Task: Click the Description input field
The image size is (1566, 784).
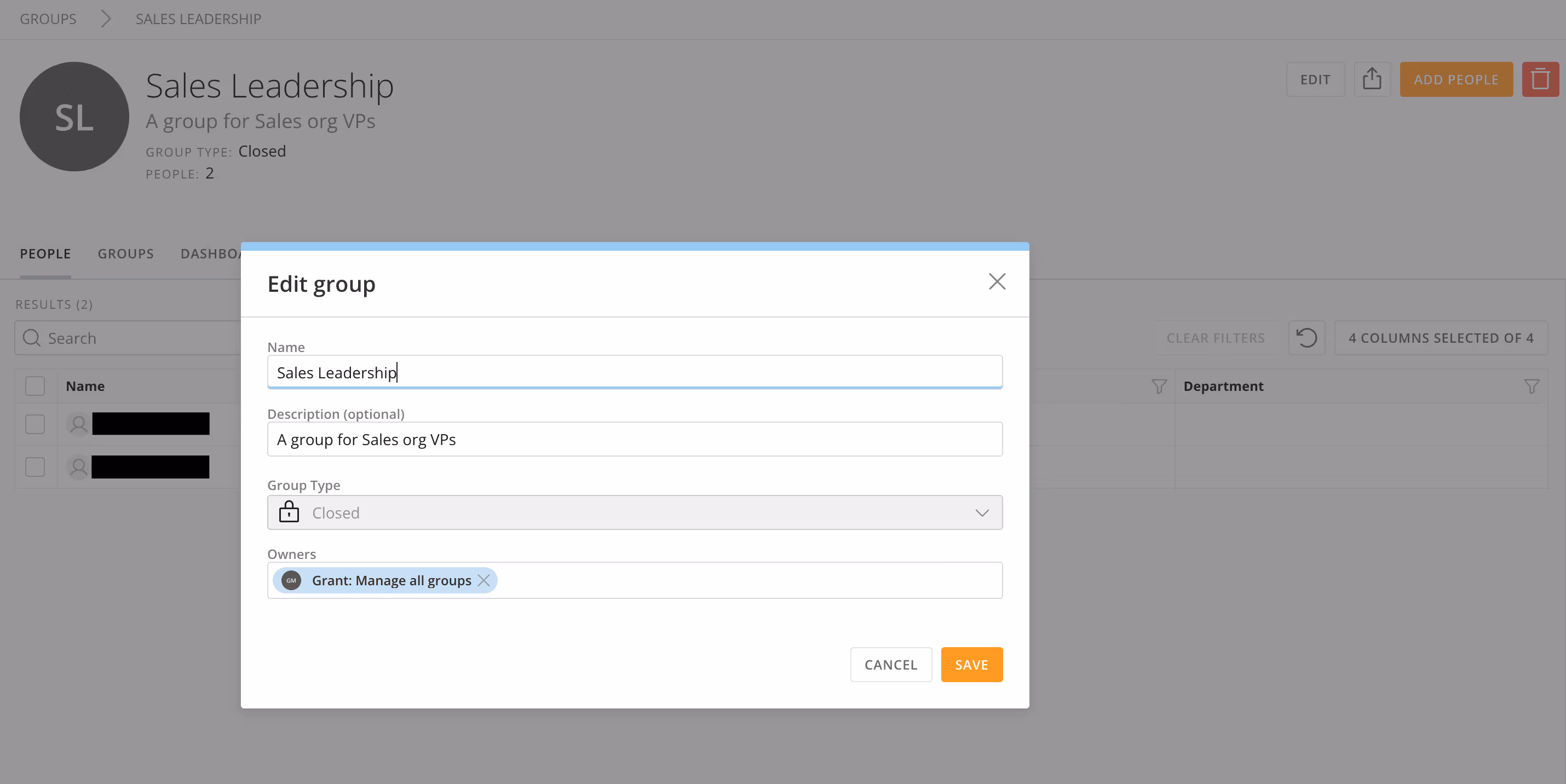Action: (634, 440)
